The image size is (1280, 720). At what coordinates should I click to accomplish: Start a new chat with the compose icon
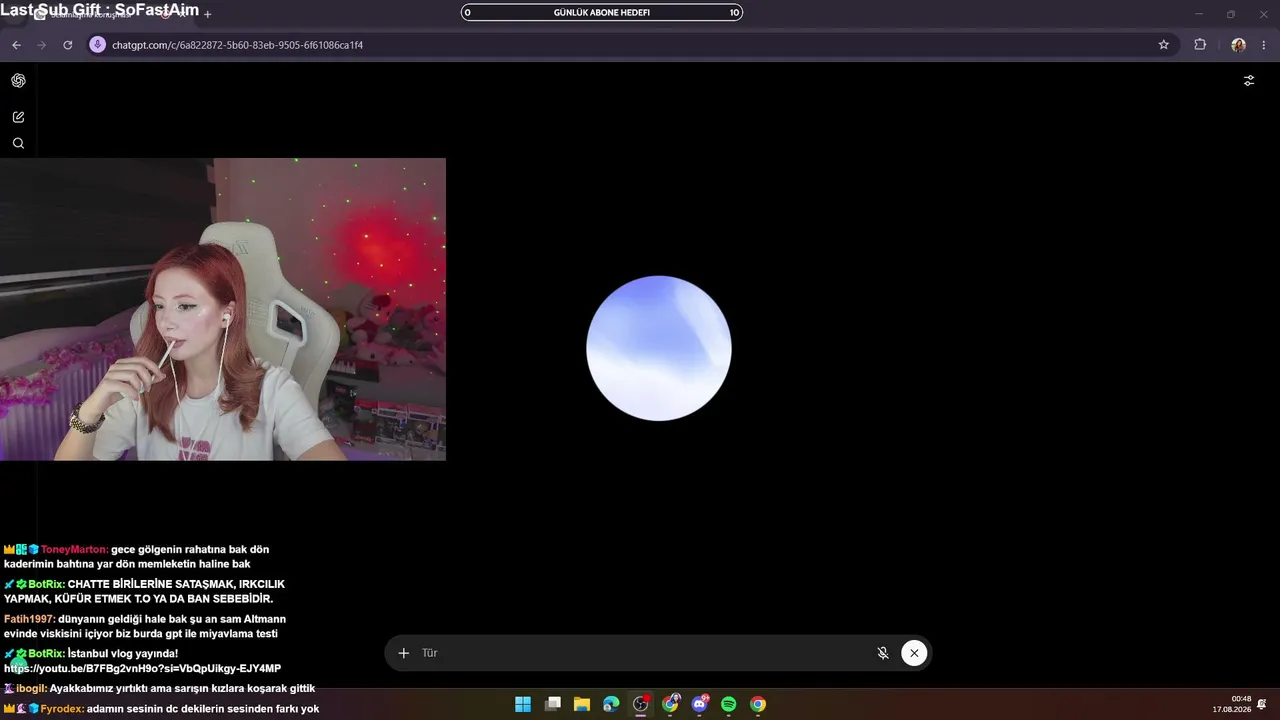18,117
